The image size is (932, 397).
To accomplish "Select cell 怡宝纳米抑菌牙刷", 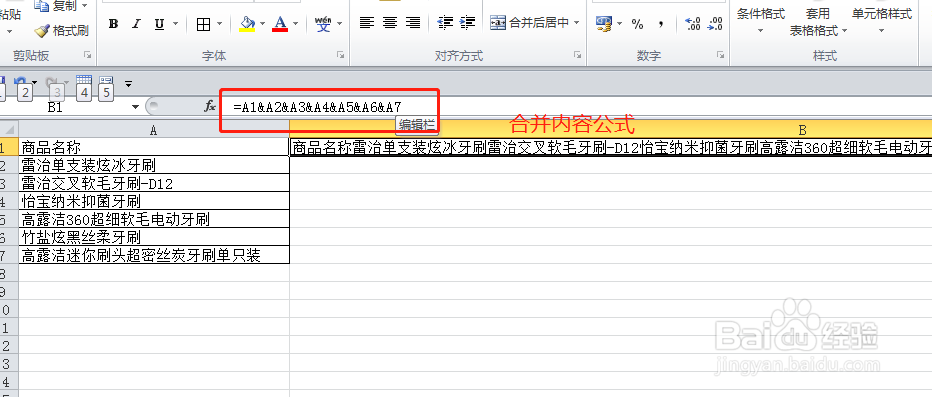I will 154,201.
